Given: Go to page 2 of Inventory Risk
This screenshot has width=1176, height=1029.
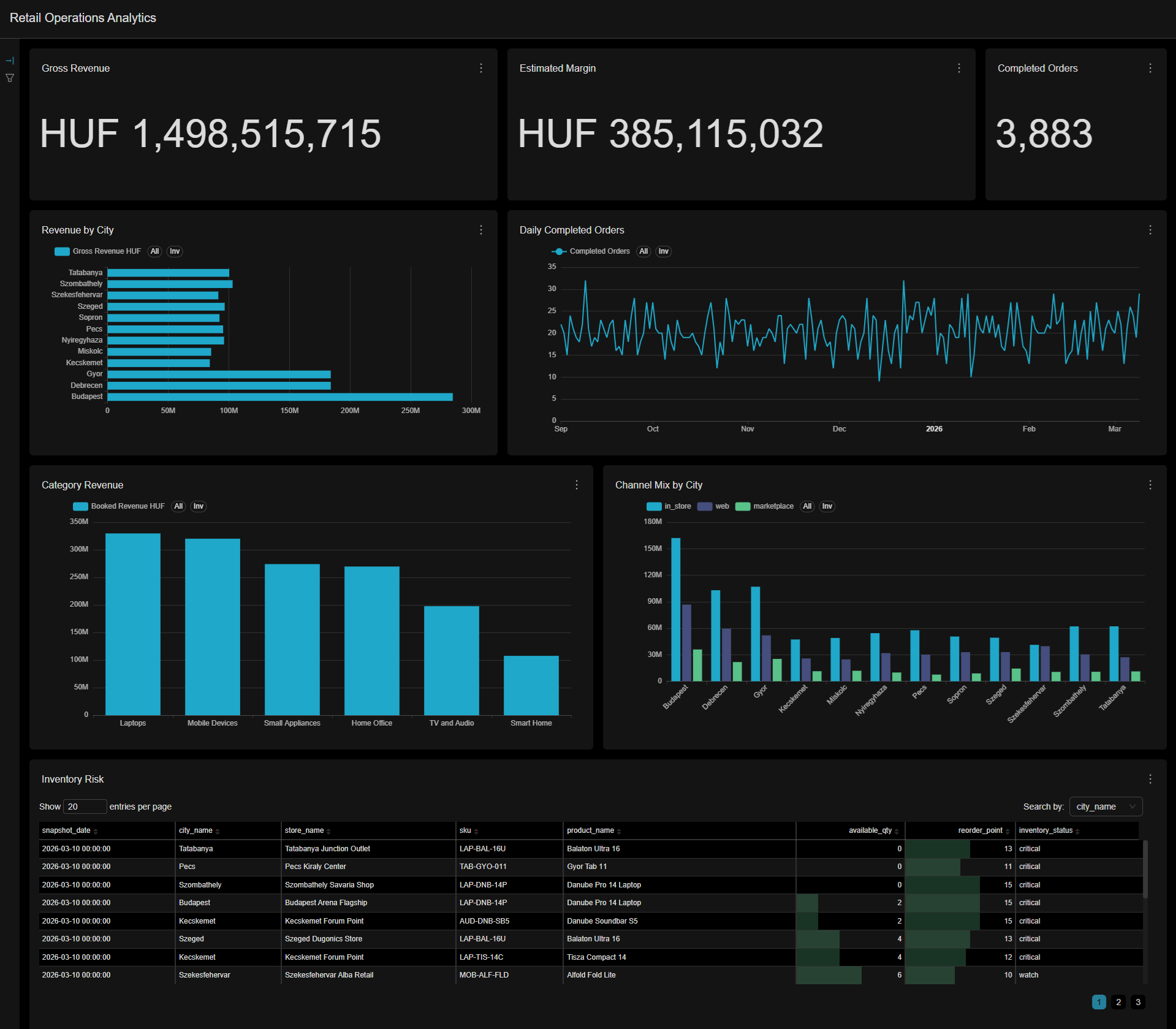Looking at the screenshot, I should tap(1118, 1002).
